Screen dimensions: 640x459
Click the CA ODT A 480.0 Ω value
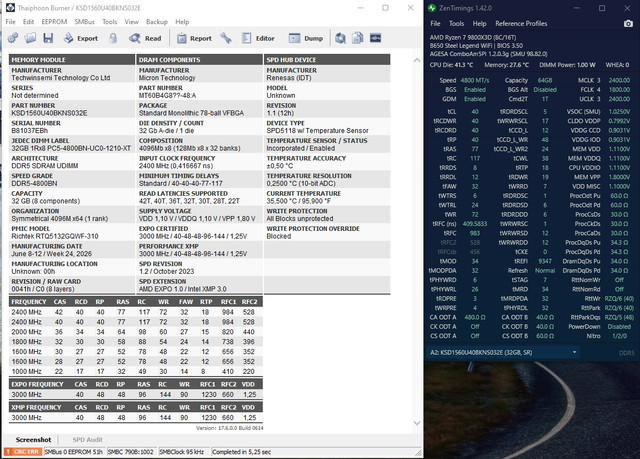coord(475,317)
